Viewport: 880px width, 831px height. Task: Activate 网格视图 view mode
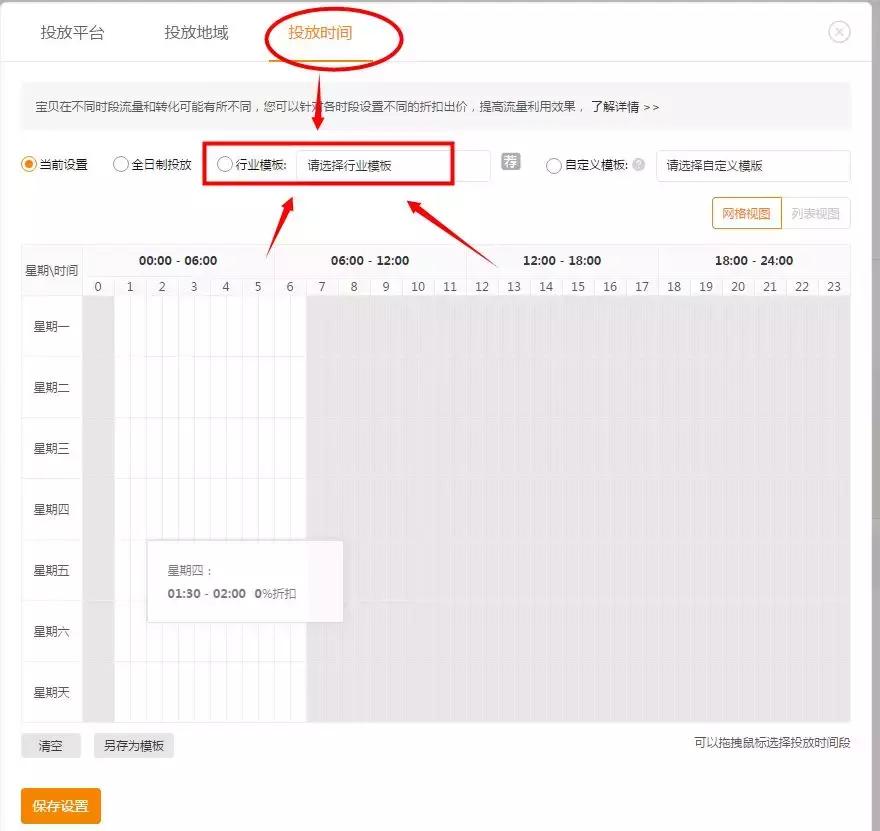coord(746,213)
